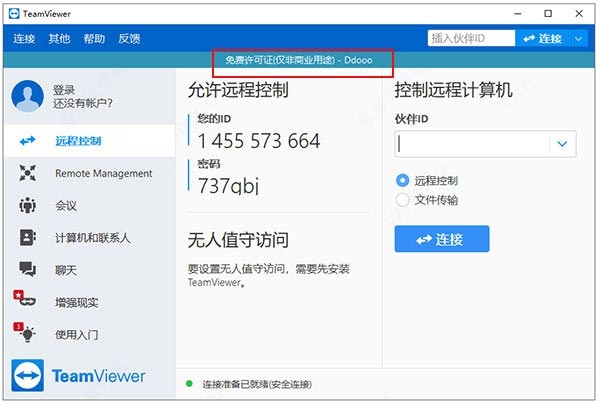The width and height of the screenshot is (600, 403).
Task: Click the remote control arrows icon in sidebar
Action: [x=28, y=141]
